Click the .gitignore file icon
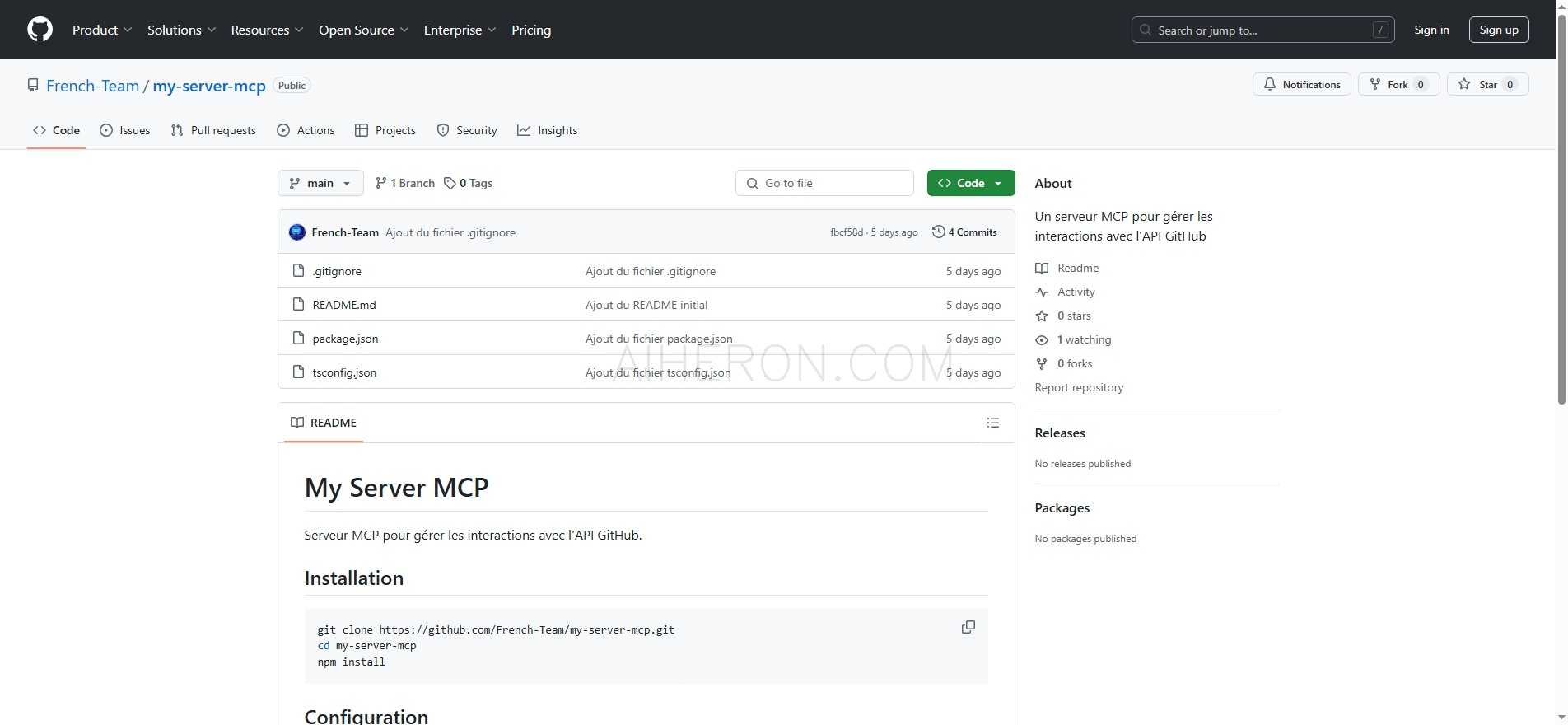Screen dimensions: 1568x725 [298, 270]
